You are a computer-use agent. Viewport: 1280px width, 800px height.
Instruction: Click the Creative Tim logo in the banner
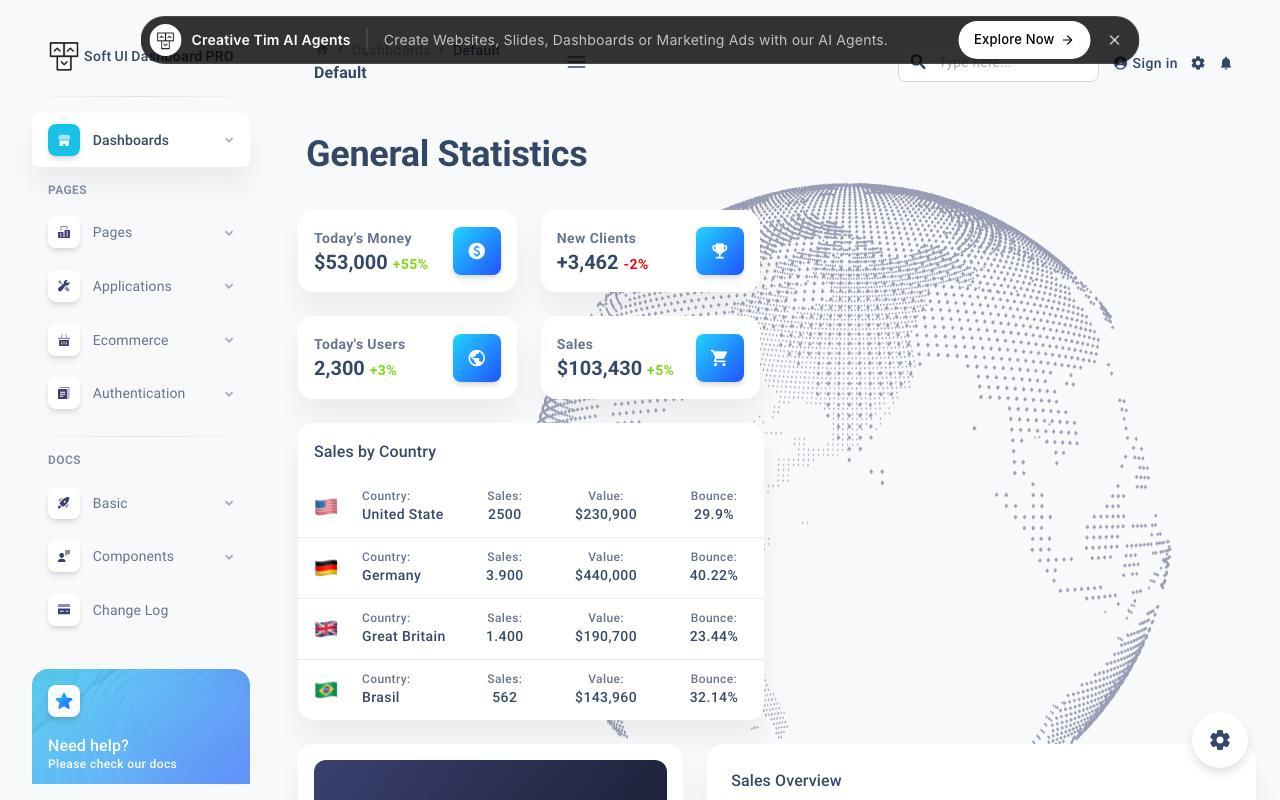tap(166, 40)
